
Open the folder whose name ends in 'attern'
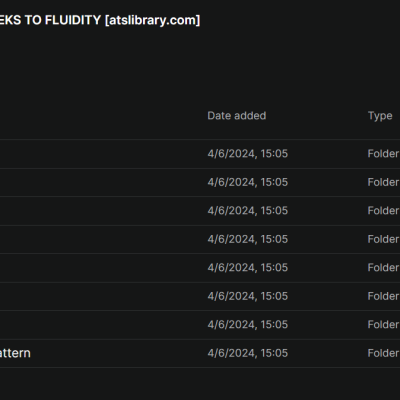coord(15,353)
